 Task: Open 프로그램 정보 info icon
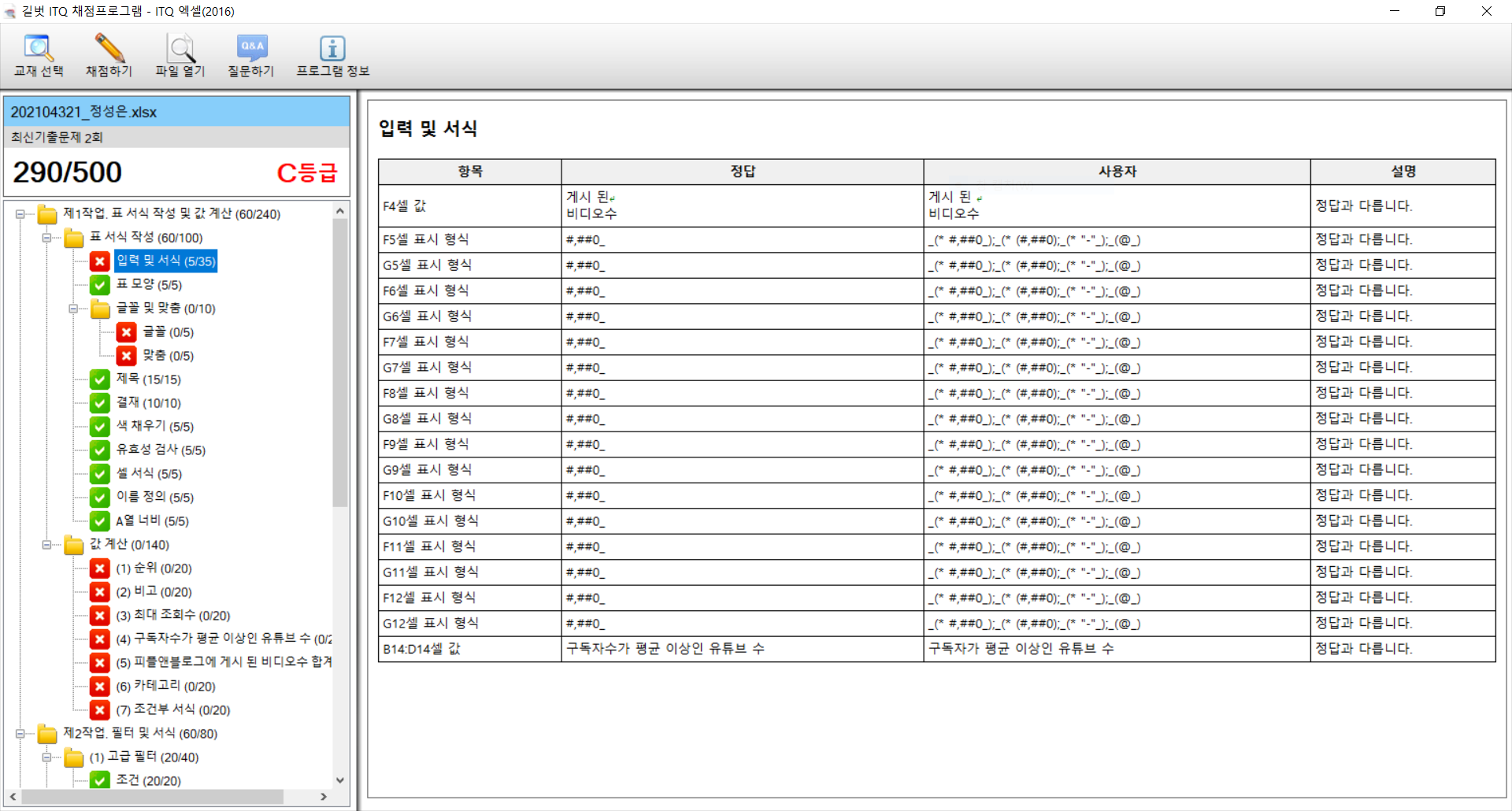(x=332, y=50)
